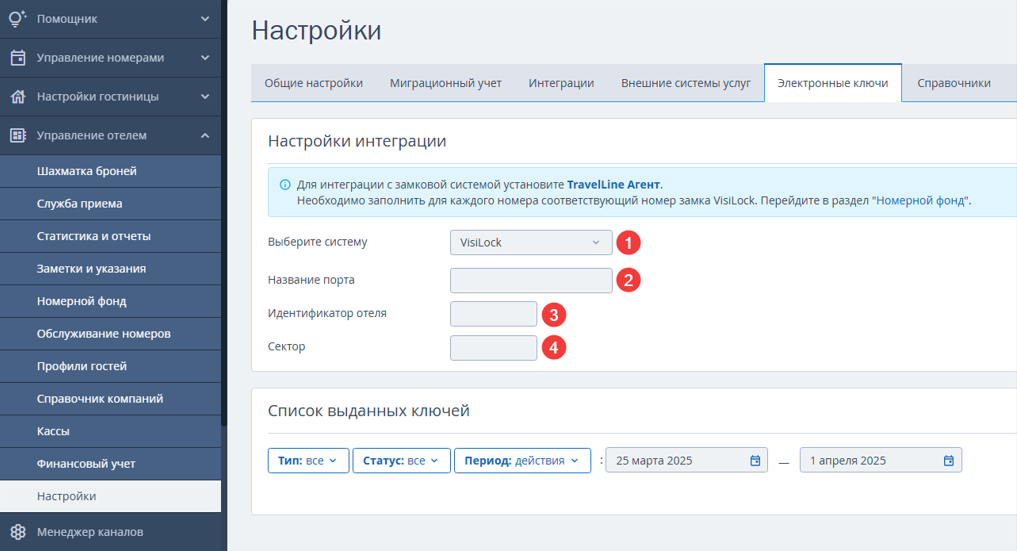This screenshot has height=551, width=1017.
Task: Open Шахматка броней in sidebar
Action: click(x=110, y=171)
